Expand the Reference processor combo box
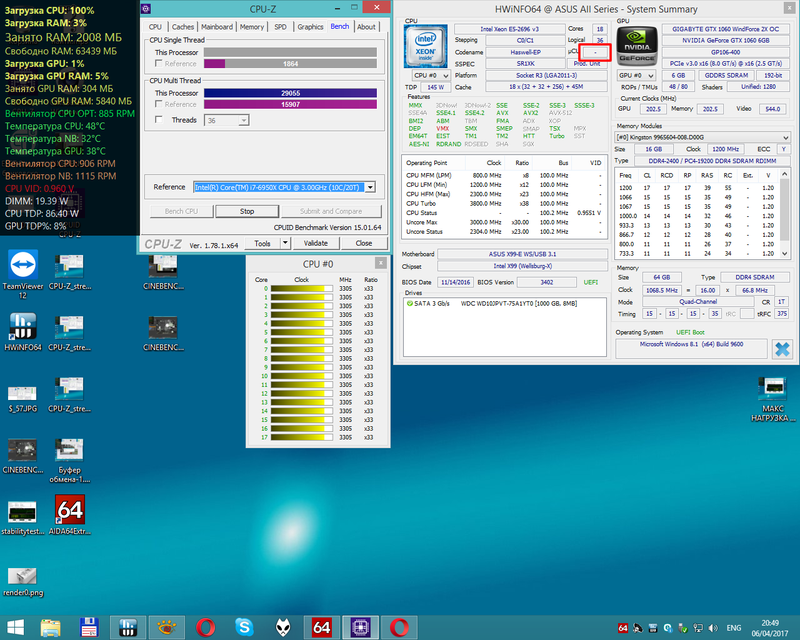The height and width of the screenshot is (640, 800). (370, 187)
